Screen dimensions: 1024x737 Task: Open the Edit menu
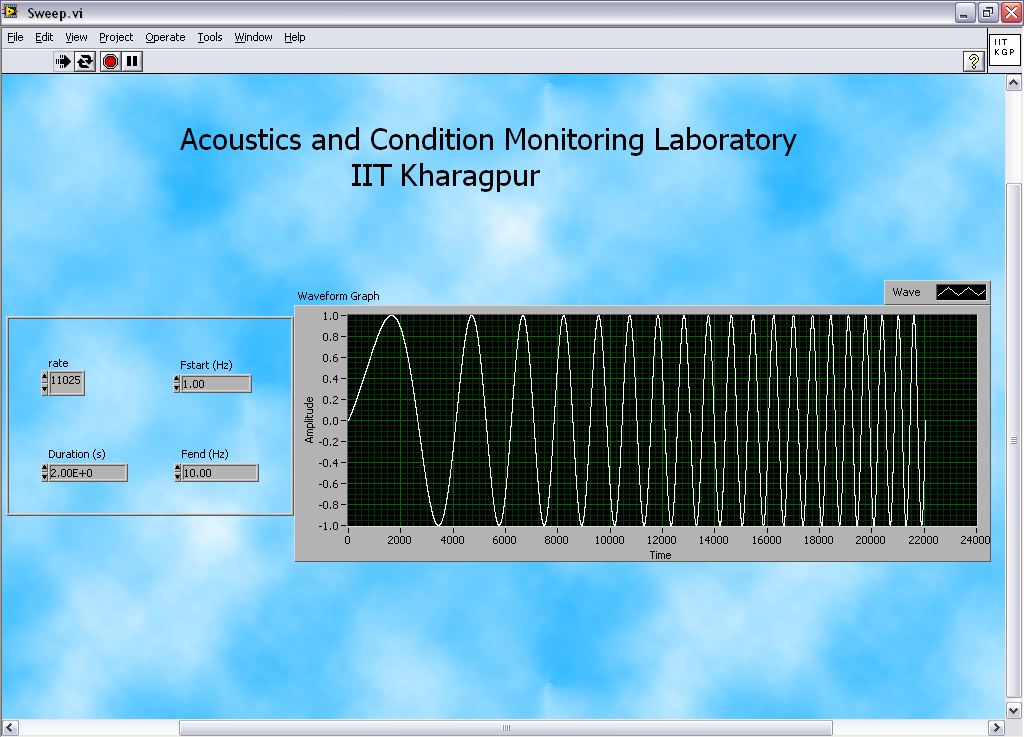[44, 37]
